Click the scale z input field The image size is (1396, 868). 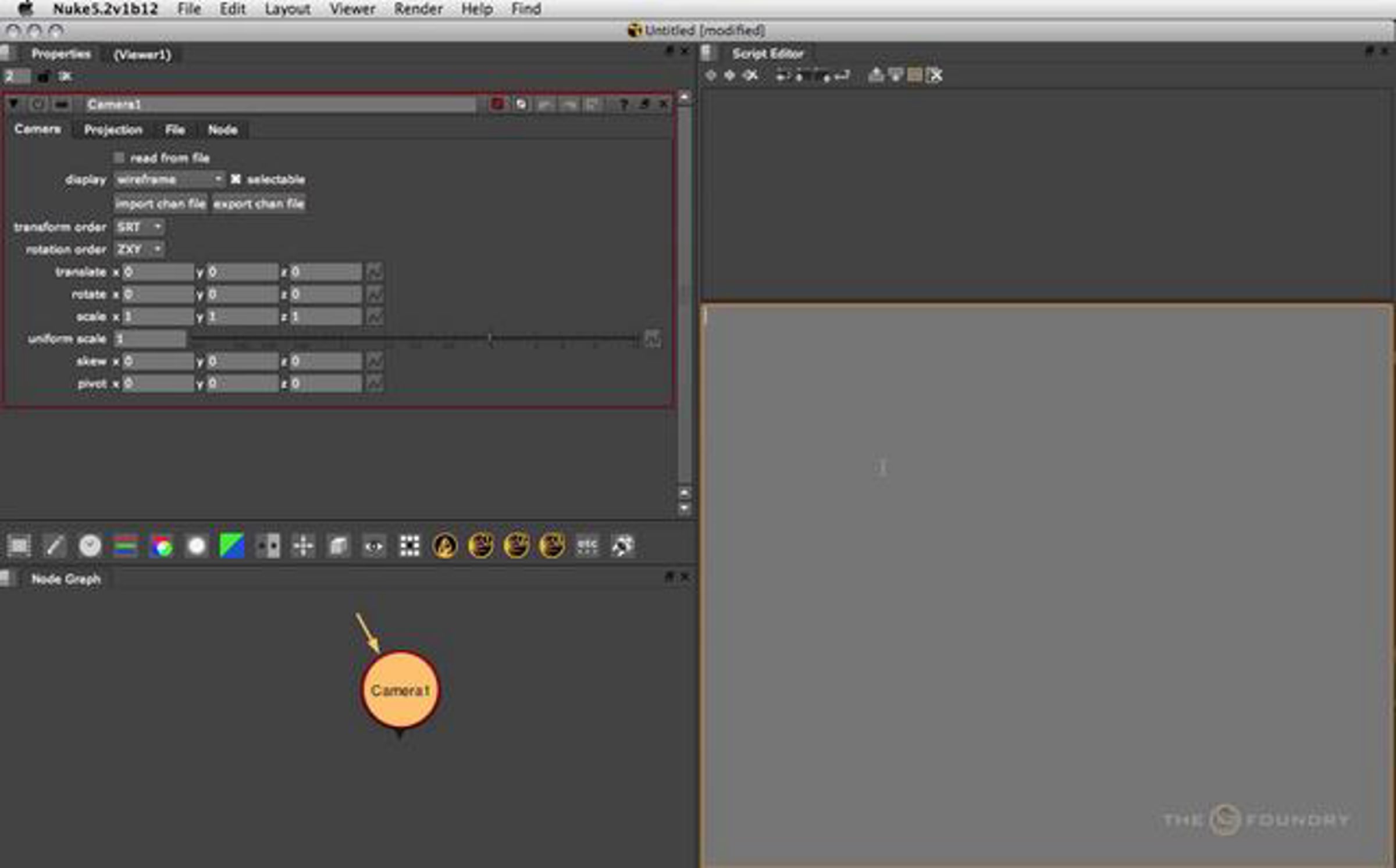tap(326, 317)
